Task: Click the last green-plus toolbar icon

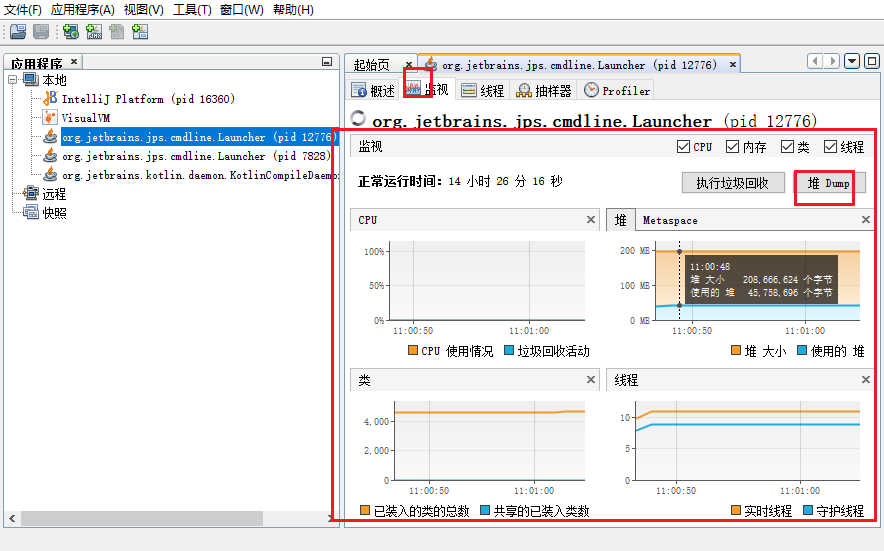Action: 140,32
